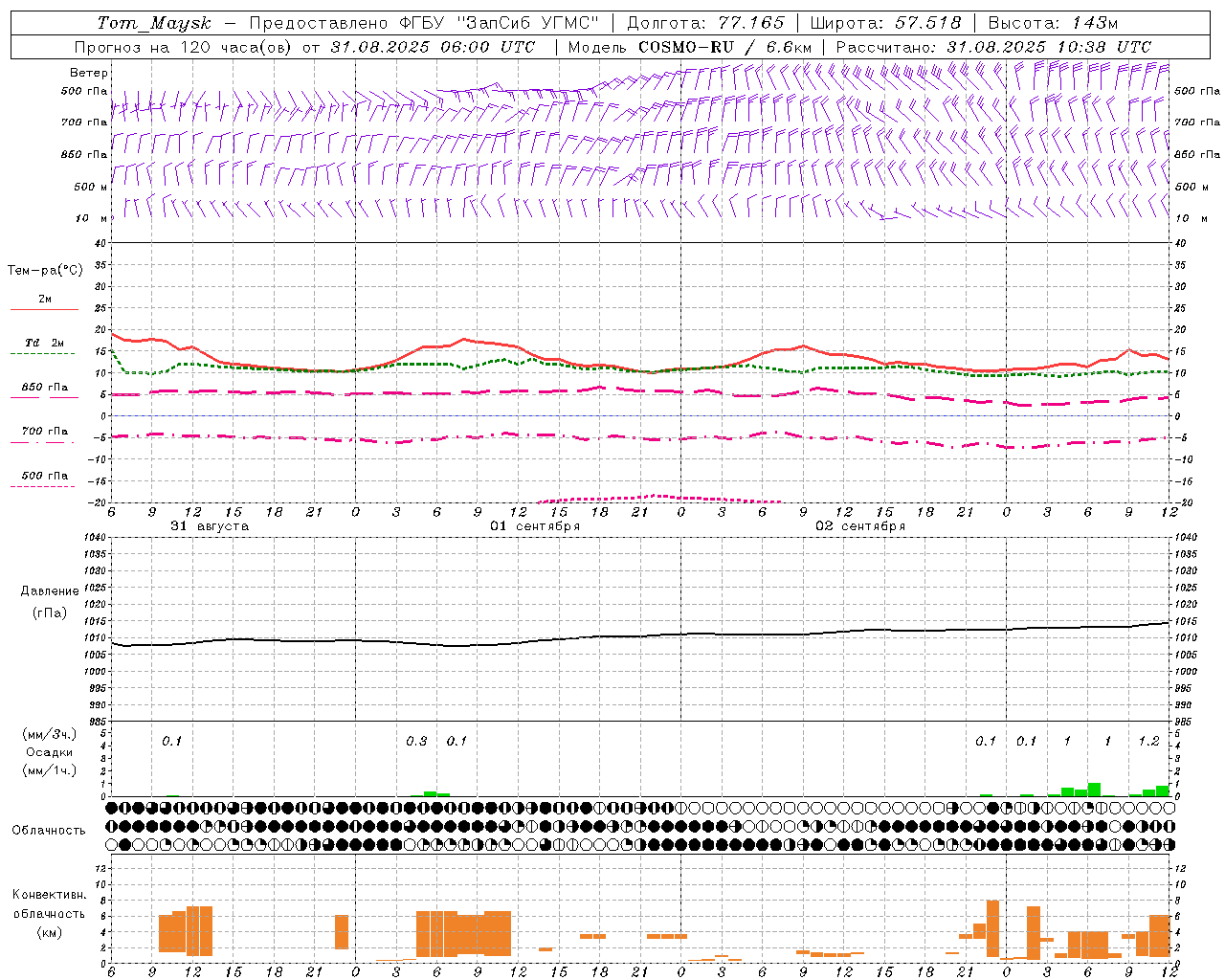The height and width of the screenshot is (980, 1225).
Task: Select the model label COSMO-RU / 6.6км
Action: (x=724, y=47)
